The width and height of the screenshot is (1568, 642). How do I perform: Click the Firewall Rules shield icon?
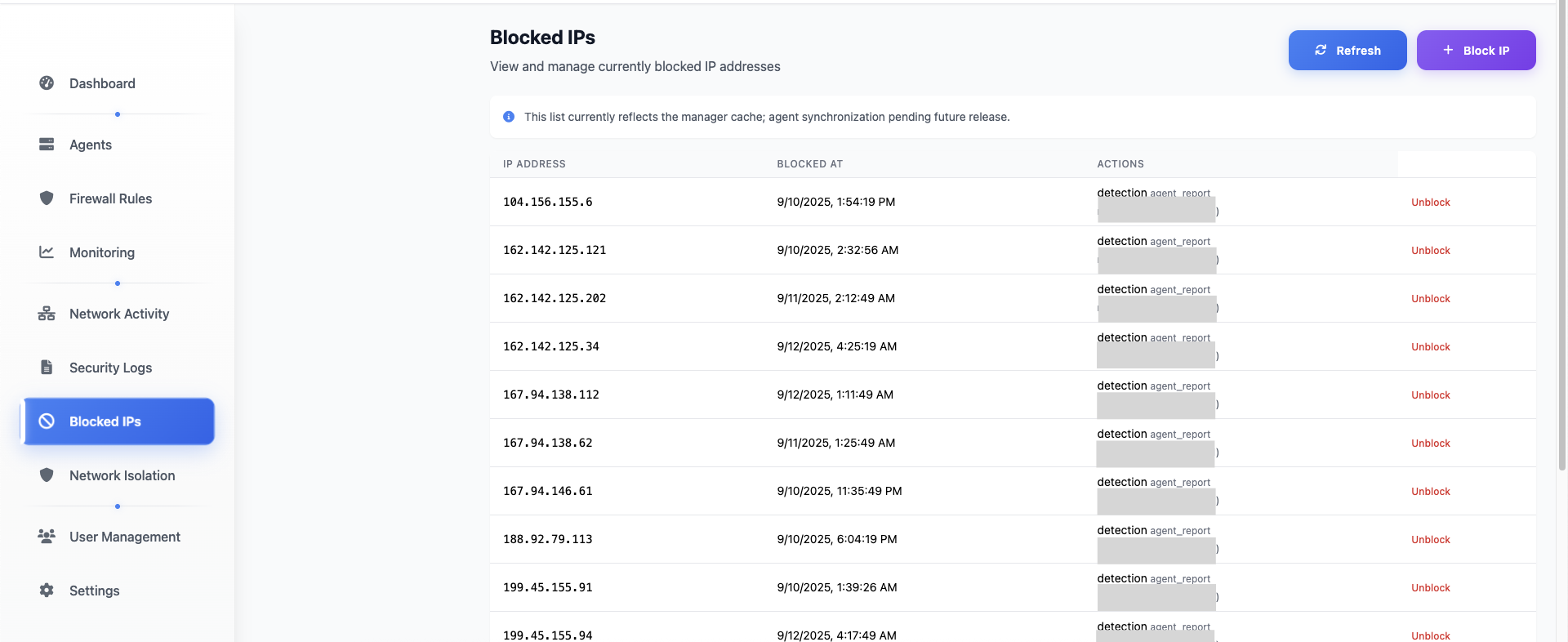[x=47, y=198]
